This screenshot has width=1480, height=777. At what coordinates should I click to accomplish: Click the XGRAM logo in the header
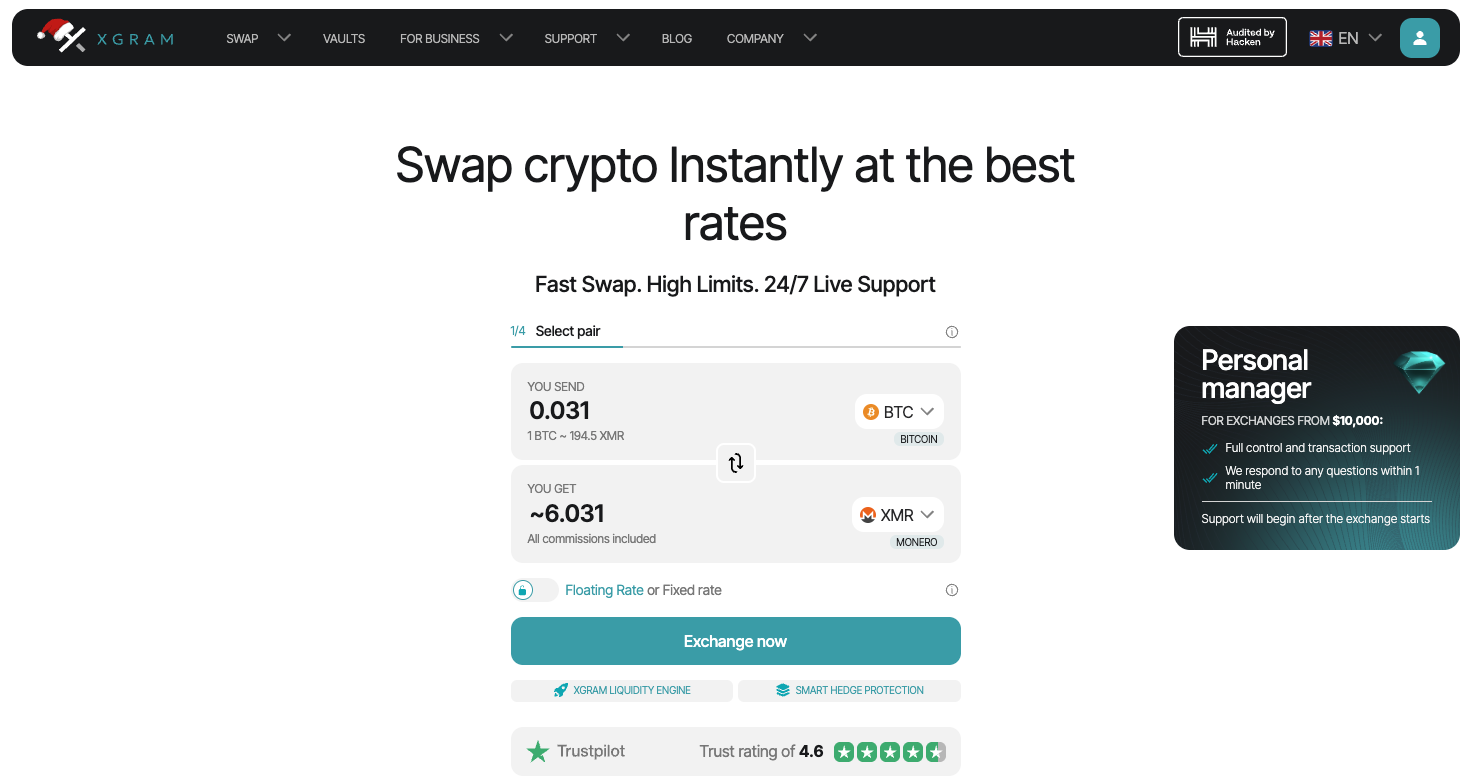click(x=105, y=38)
